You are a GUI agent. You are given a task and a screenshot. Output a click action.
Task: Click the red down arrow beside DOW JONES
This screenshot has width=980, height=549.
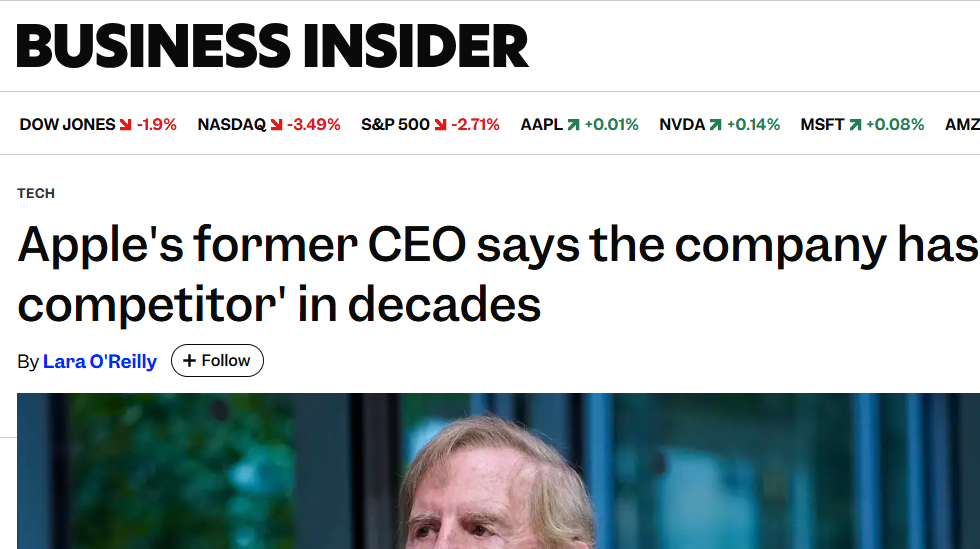pos(125,125)
